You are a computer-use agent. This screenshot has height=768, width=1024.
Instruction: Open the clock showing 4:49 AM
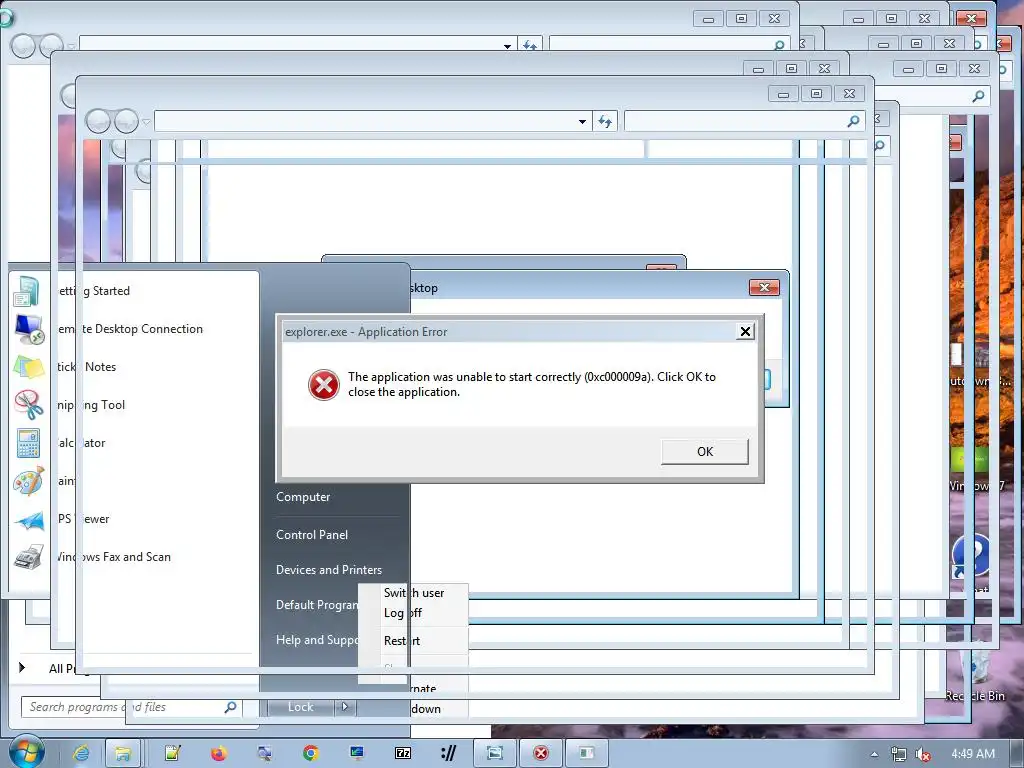click(x=972, y=754)
